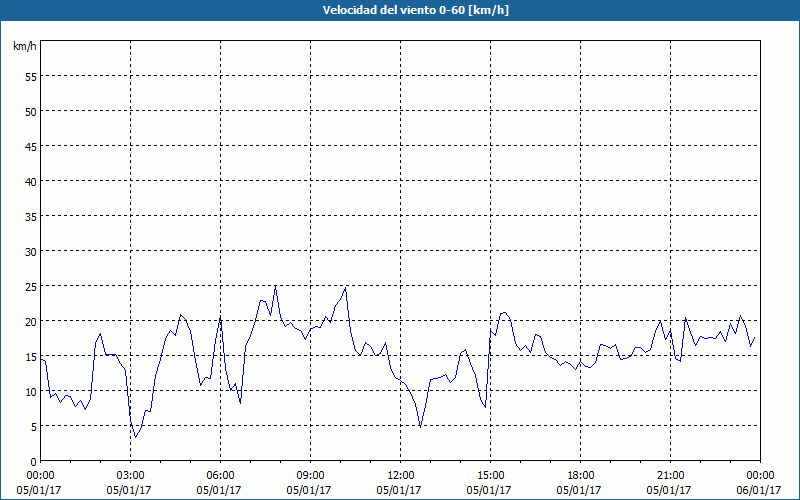Image resolution: width=800 pixels, height=500 pixels.
Task: Click the '00:00' label at axis start
Action: pyautogui.click(x=40, y=476)
